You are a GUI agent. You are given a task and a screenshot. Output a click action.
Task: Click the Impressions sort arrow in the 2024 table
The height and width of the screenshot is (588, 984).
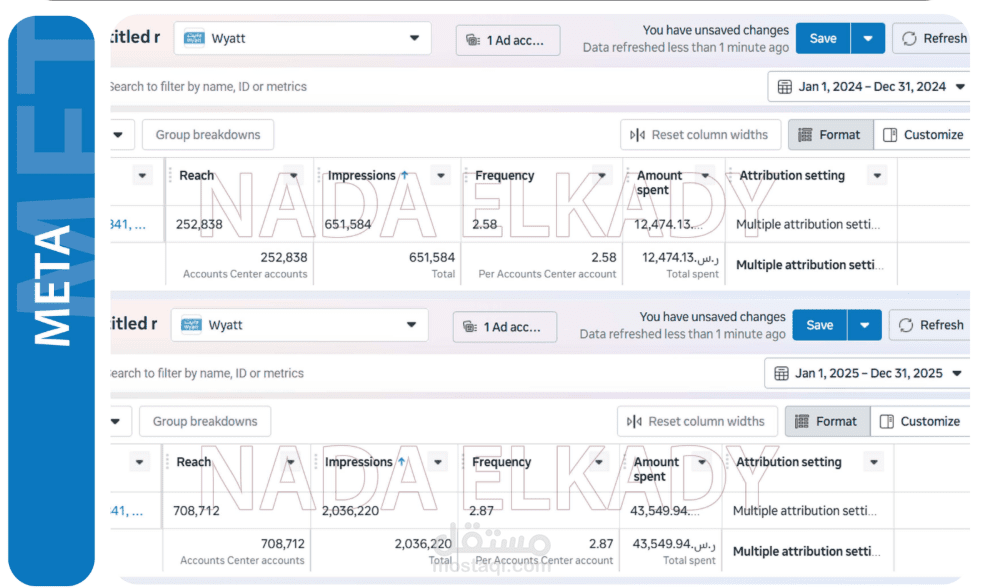pyautogui.click(x=405, y=176)
